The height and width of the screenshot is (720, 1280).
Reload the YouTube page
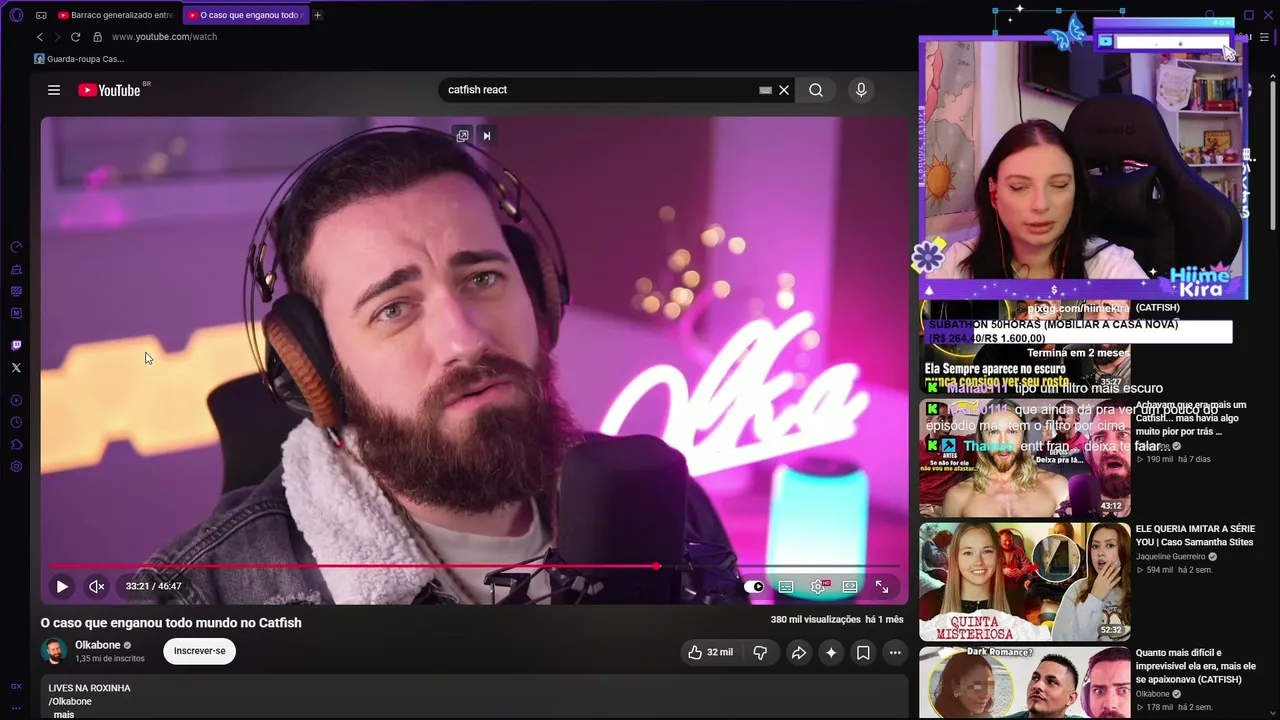[75, 37]
